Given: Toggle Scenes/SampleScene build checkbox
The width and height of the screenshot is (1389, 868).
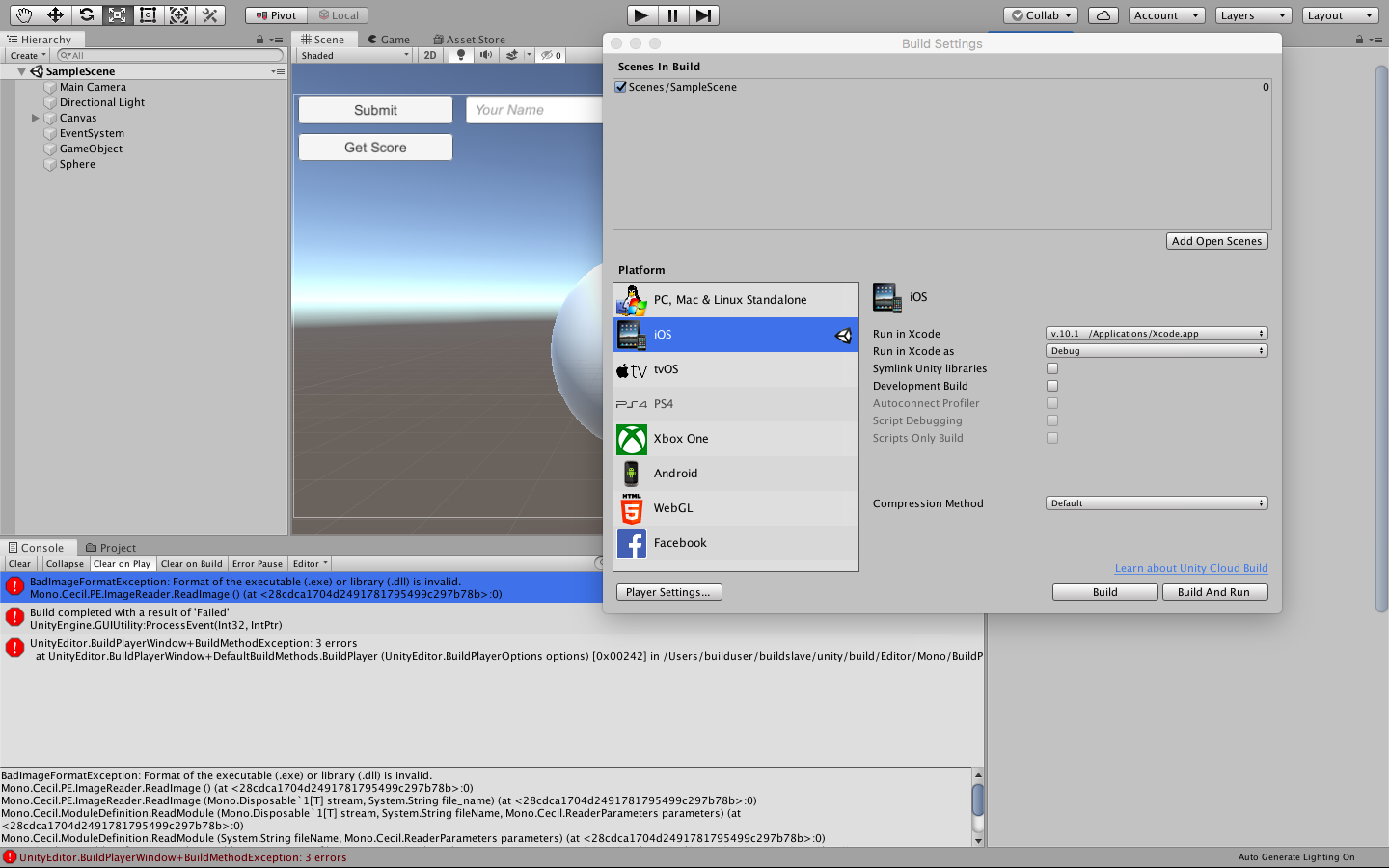Looking at the screenshot, I should coord(621,87).
